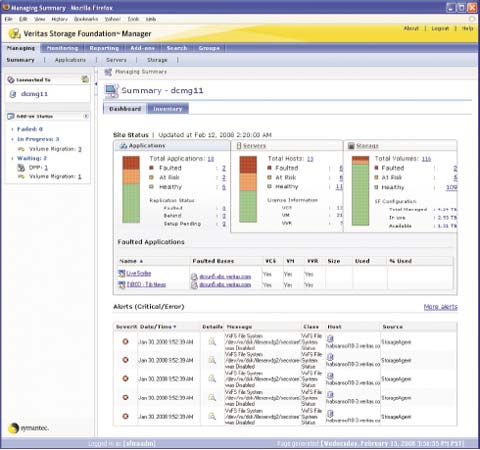
Task: Switch to the Inventory tab
Action: [x=168, y=109]
